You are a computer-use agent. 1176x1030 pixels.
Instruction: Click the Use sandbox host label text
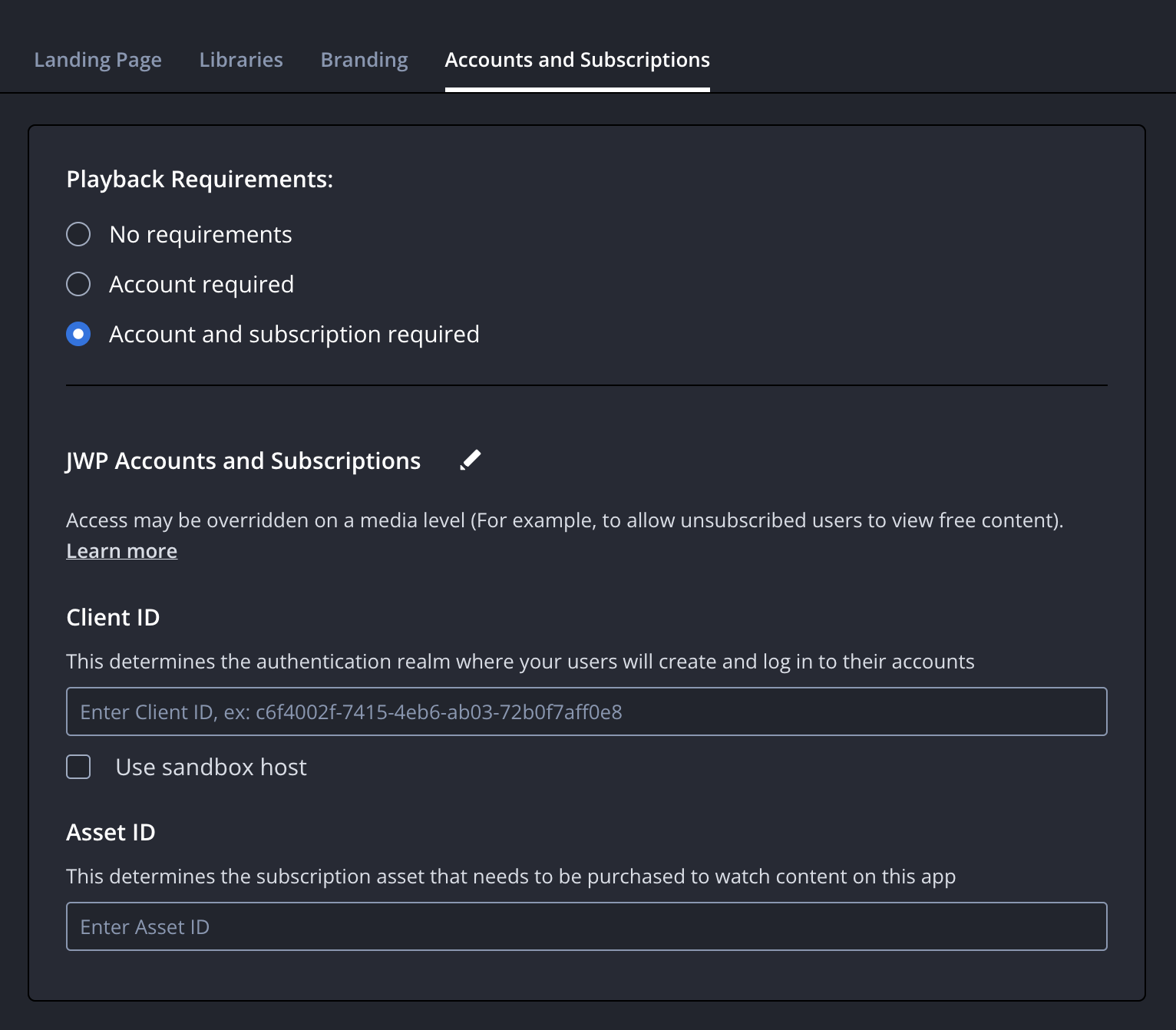[211, 767]
